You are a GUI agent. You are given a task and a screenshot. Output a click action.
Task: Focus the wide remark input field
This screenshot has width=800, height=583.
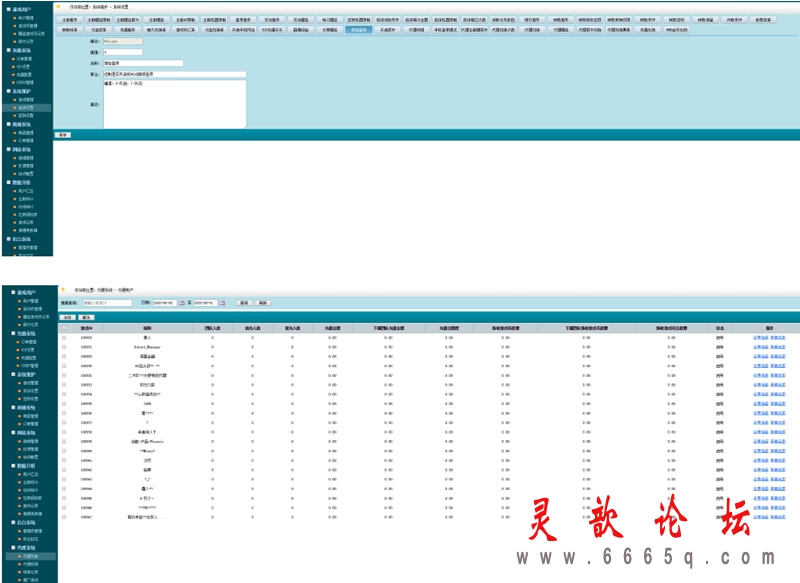(x=174, y=74)
